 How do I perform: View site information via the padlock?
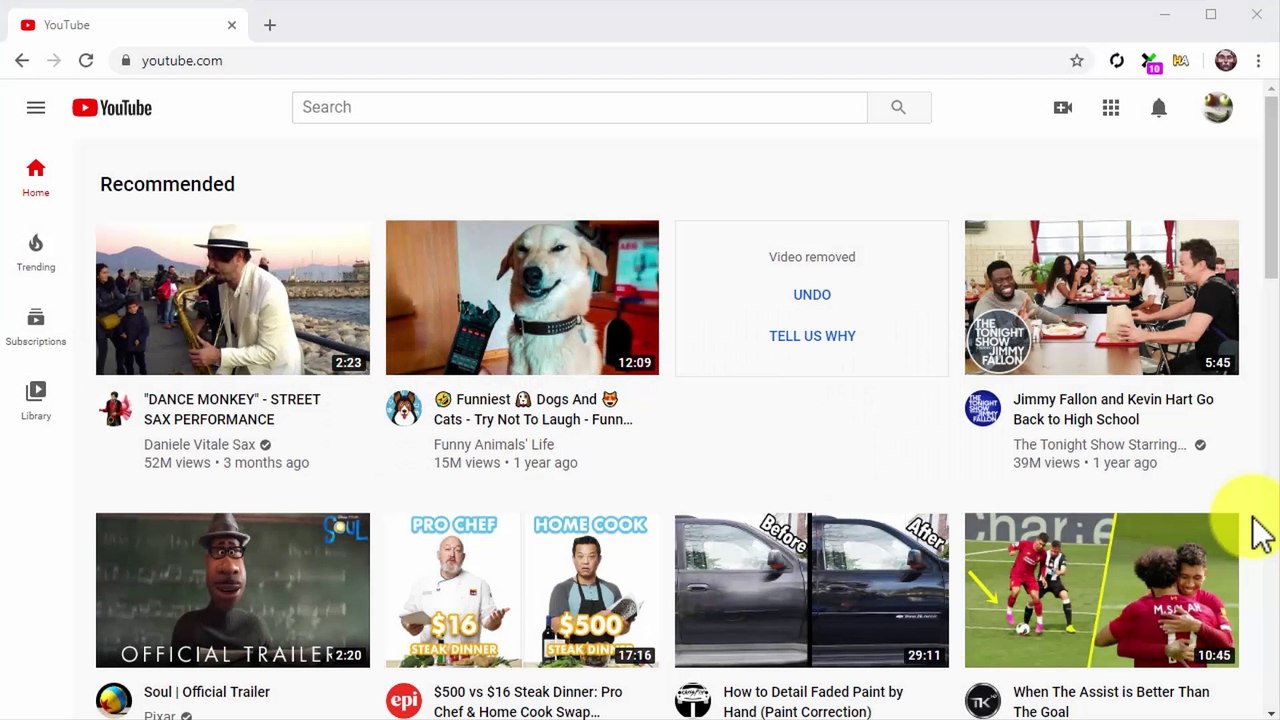(126, 61)
